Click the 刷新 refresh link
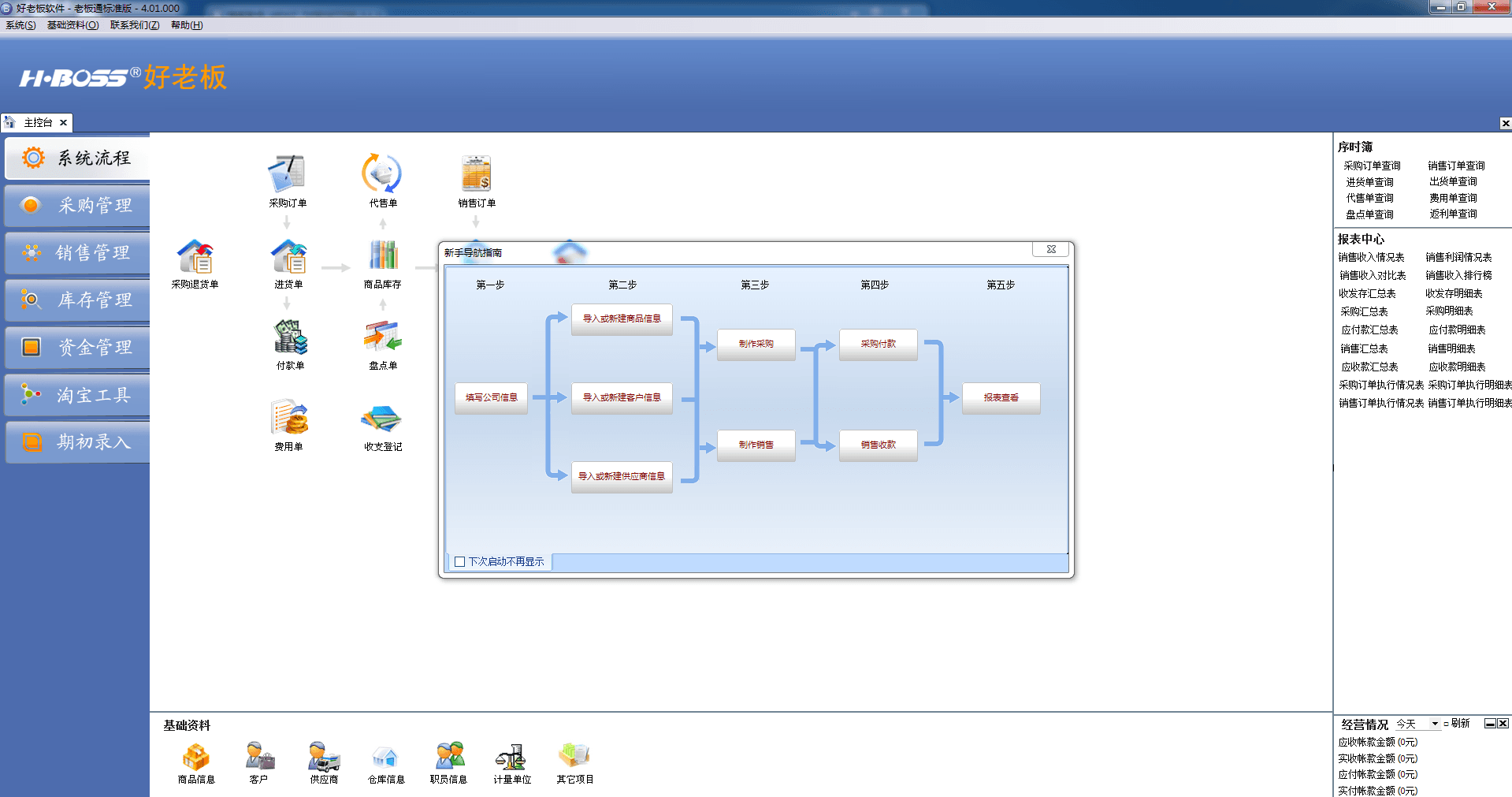This screenshot has width=1512, height=797. [1459, 724]
